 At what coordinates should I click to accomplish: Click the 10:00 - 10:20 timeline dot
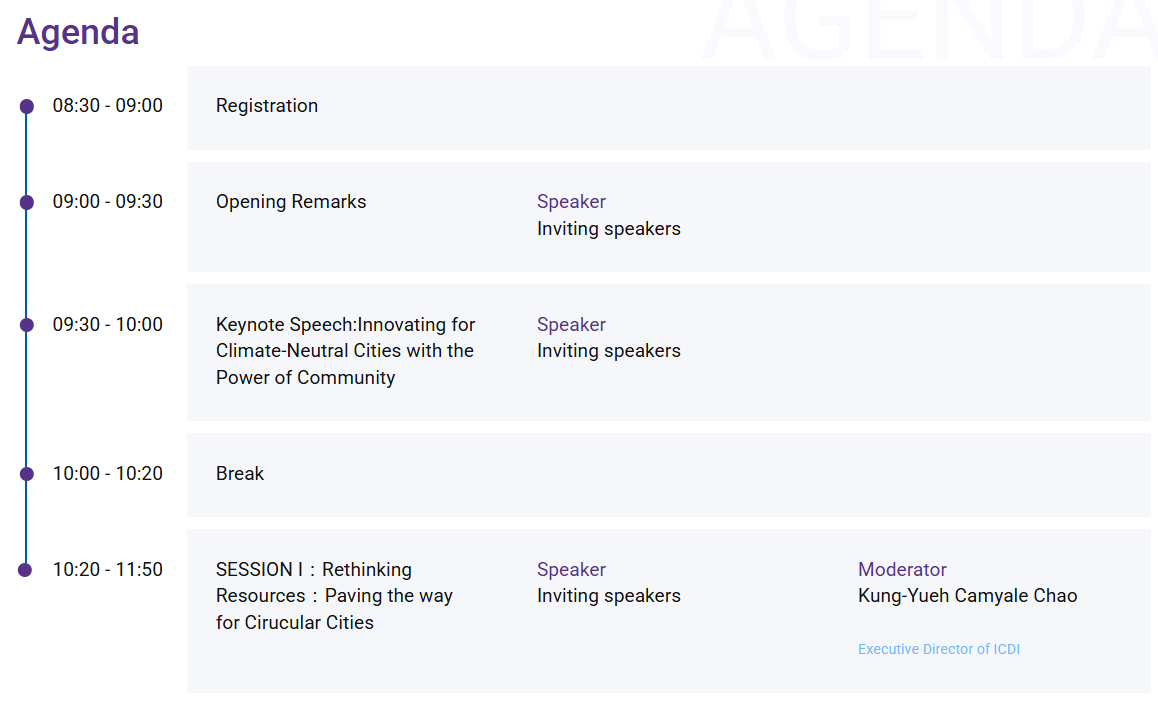pyautogui.click(x=27, y=474)
